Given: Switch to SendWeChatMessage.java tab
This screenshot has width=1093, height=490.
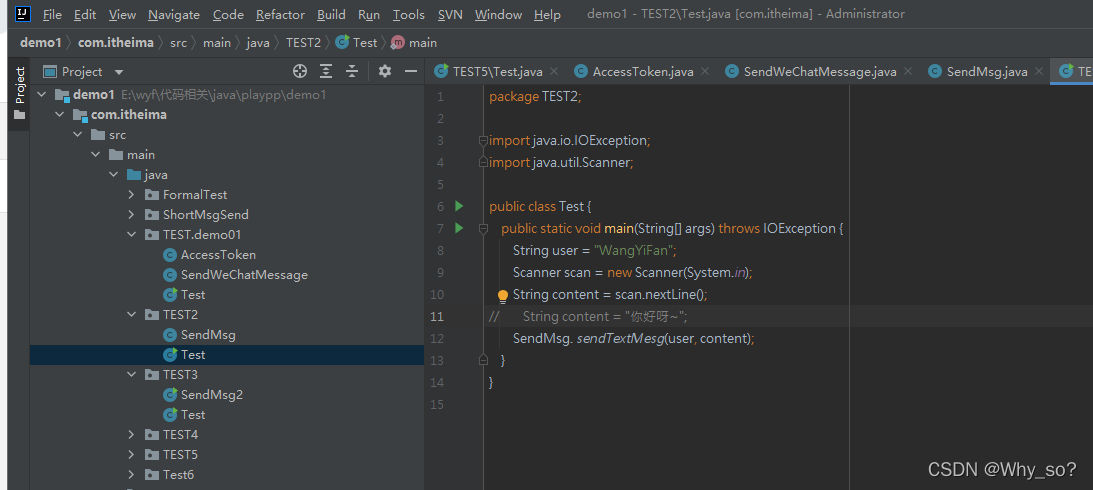Looking at the screenshot, I should 819,71.
